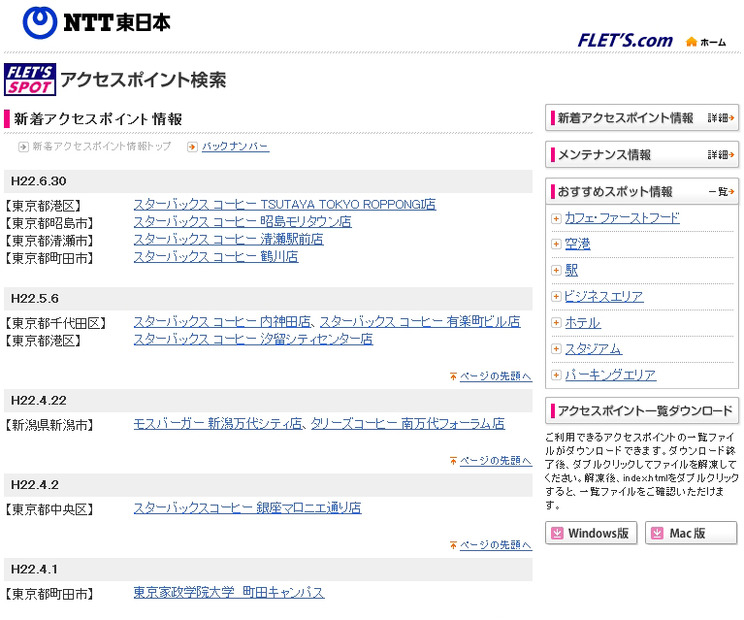Screen dimensions: 744x620
Task: Click 詳細 on the メンテナンス情報 panel
Action: (720, 155)
